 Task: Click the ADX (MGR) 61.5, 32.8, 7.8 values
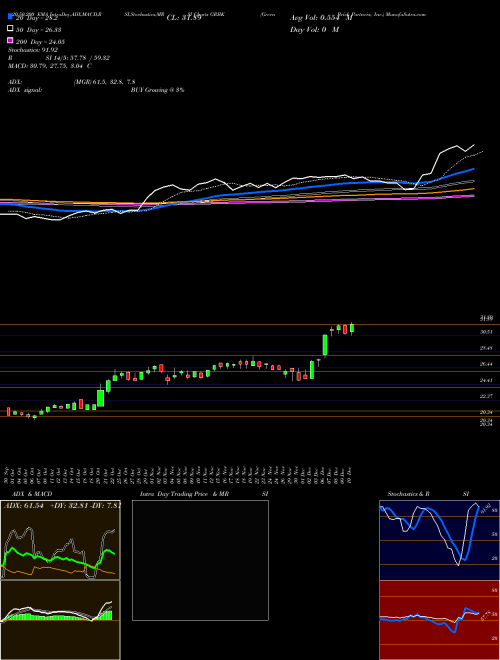click(104, 82)
